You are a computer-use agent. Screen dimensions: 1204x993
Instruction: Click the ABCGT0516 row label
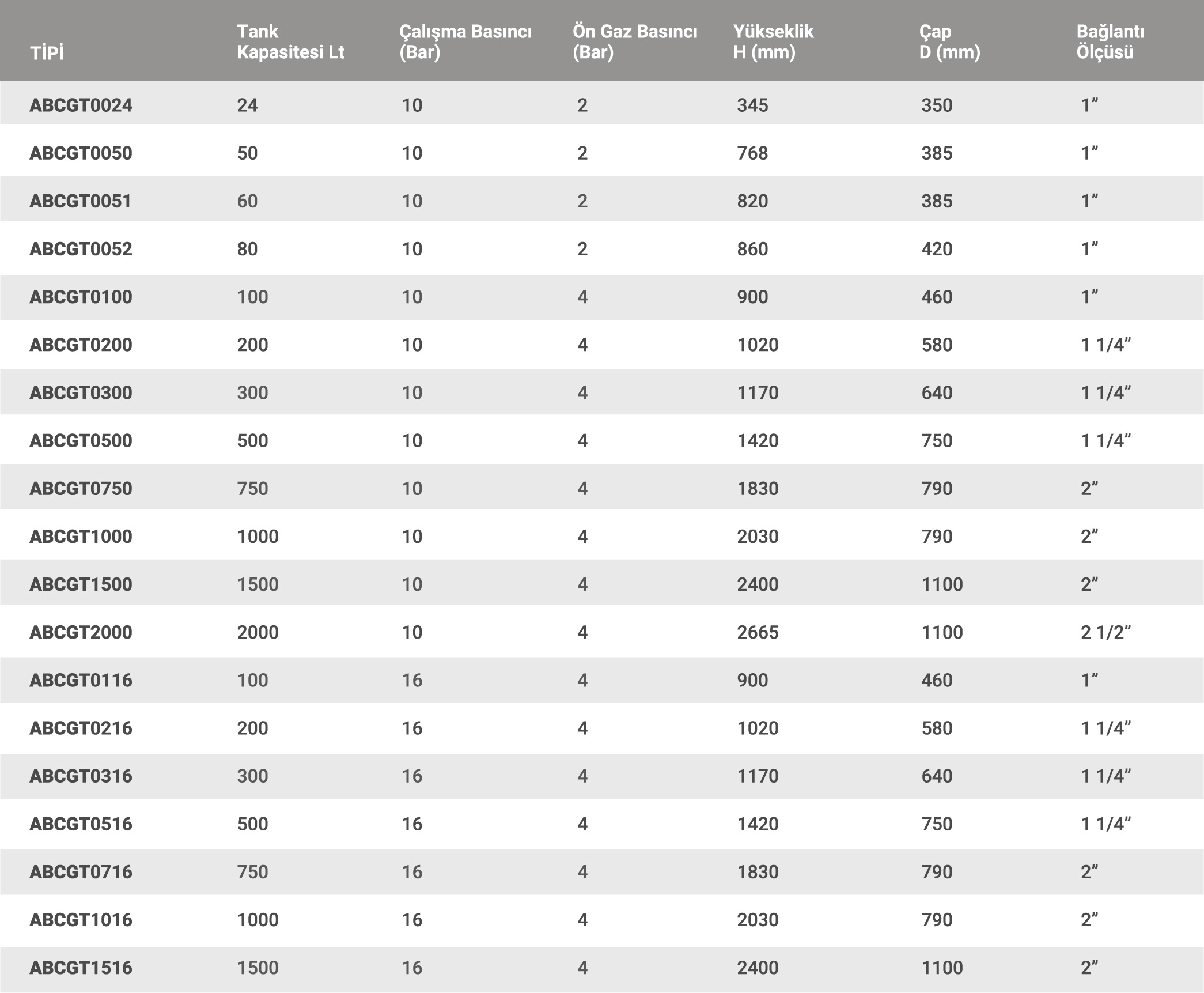tap(81, 824)
